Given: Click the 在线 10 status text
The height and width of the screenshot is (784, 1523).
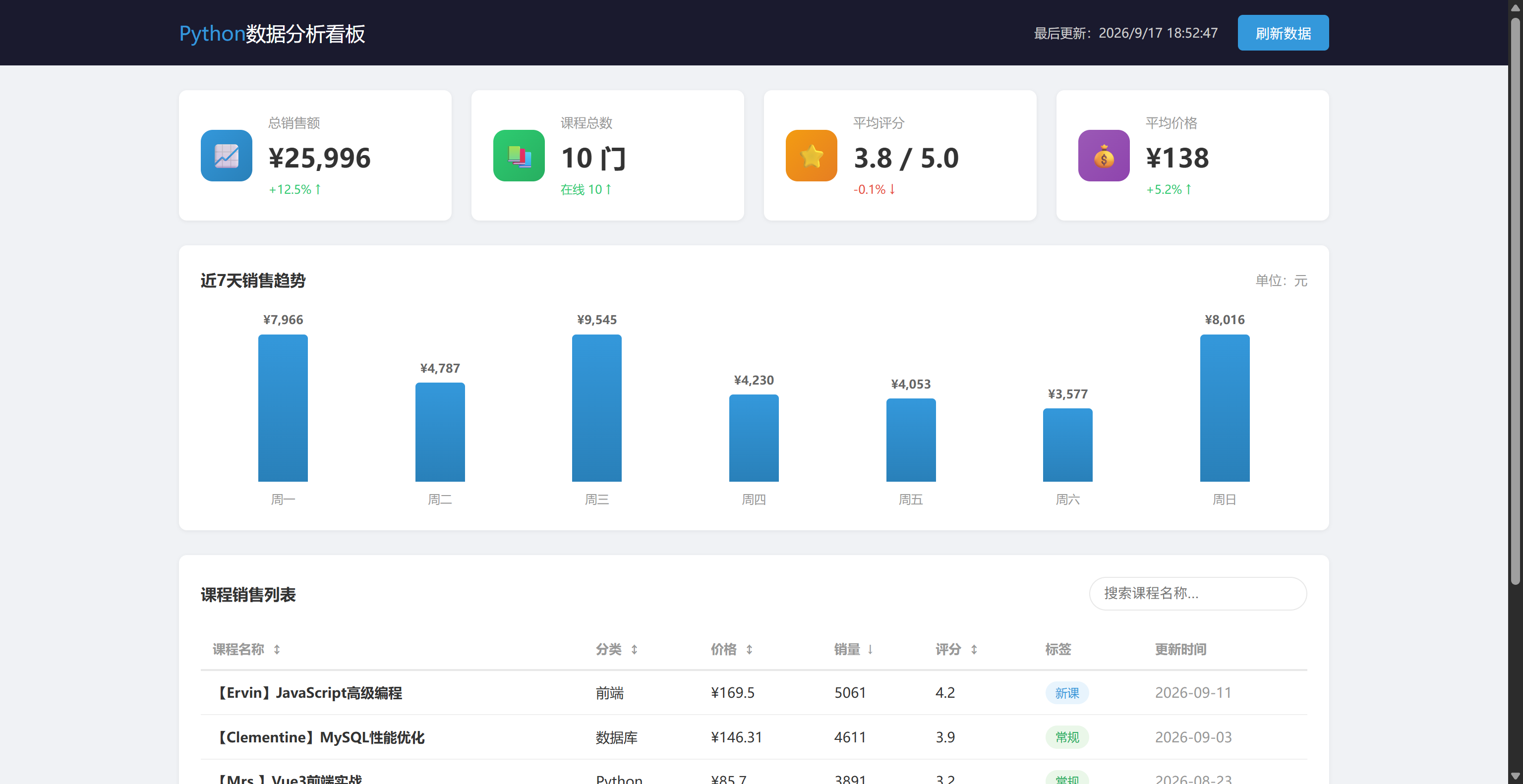Looking at the screenshot, I should click(586, 189).
